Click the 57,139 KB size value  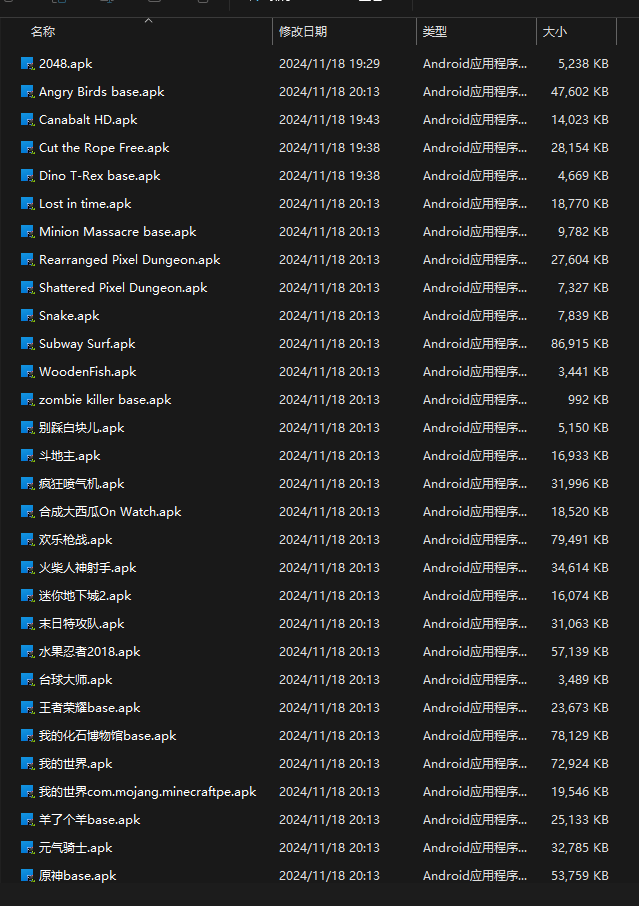pyautogui.click(x=579, y=652)
